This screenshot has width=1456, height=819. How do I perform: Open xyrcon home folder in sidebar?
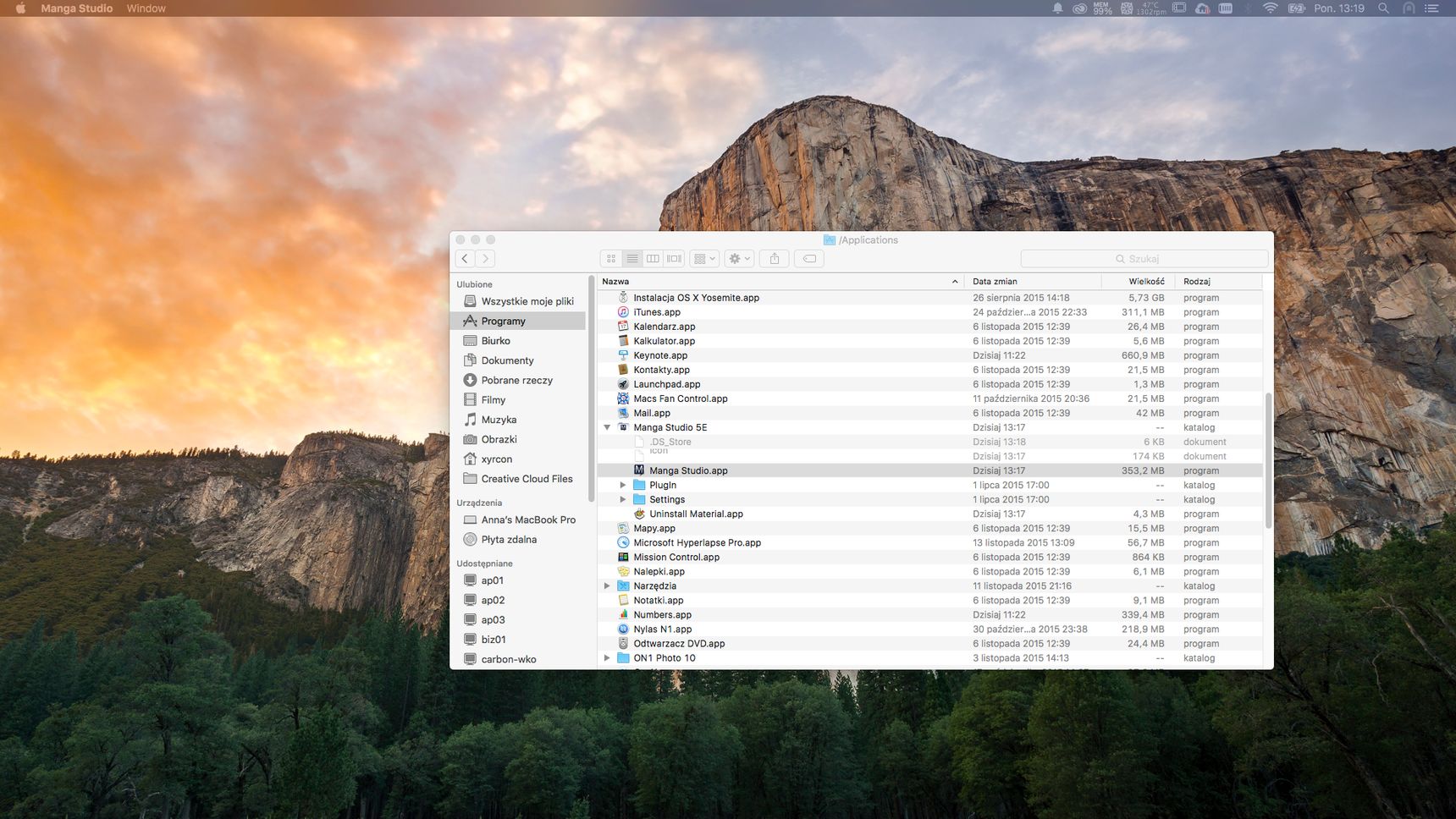[x=518, y=459]
